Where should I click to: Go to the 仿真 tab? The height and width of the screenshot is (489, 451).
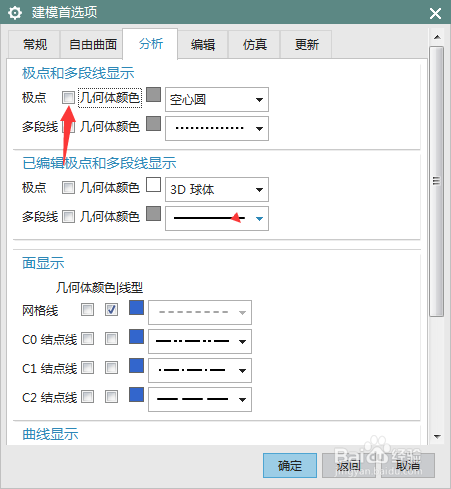coord(254,44)
